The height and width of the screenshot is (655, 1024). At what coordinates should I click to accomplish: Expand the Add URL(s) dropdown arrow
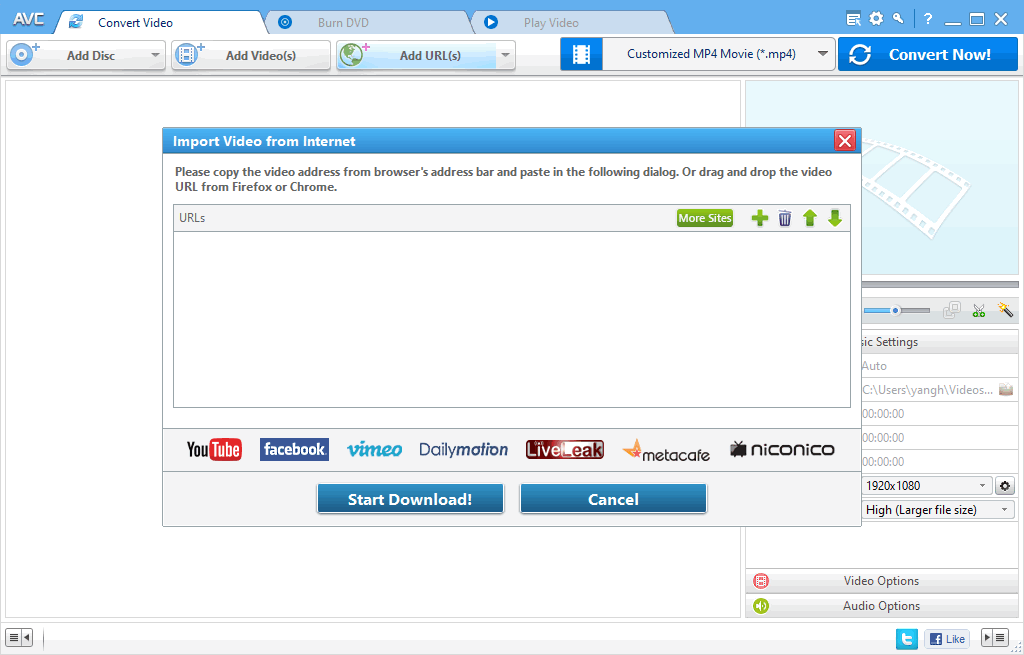(x=505, y=56)
